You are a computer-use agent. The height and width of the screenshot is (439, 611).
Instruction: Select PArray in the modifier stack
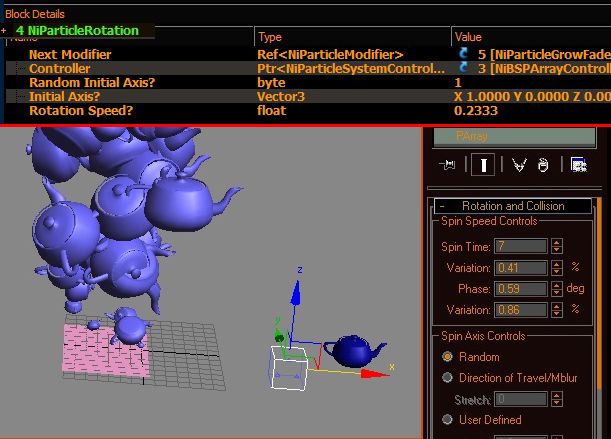514,137
